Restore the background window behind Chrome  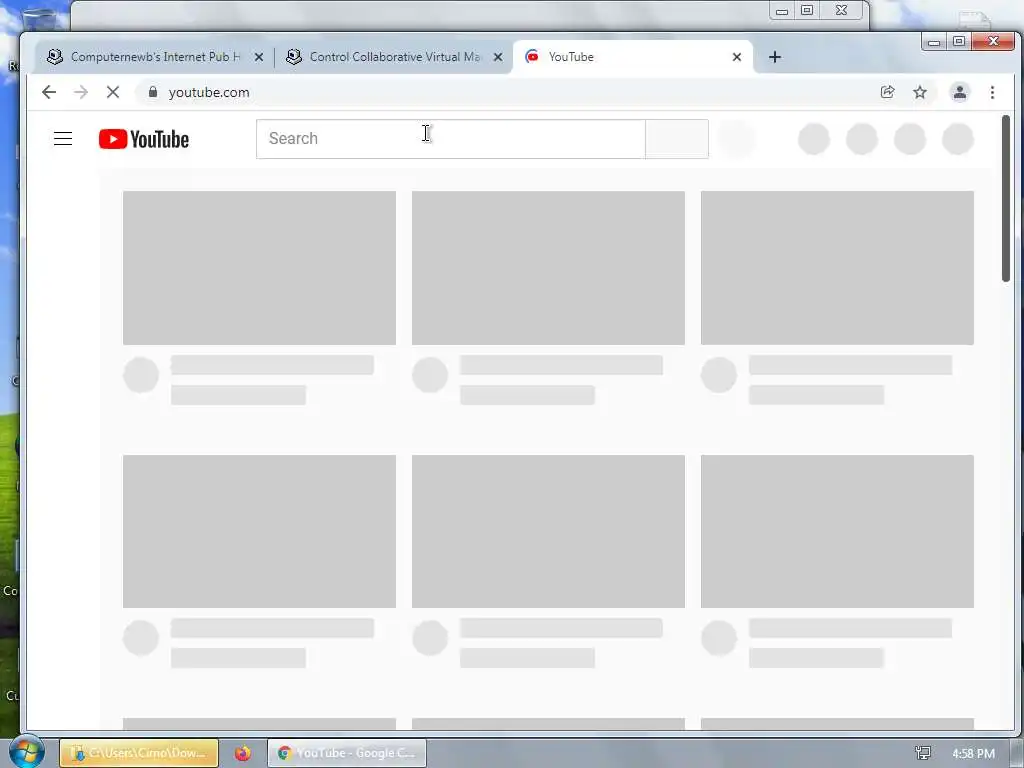coord(807,10)
